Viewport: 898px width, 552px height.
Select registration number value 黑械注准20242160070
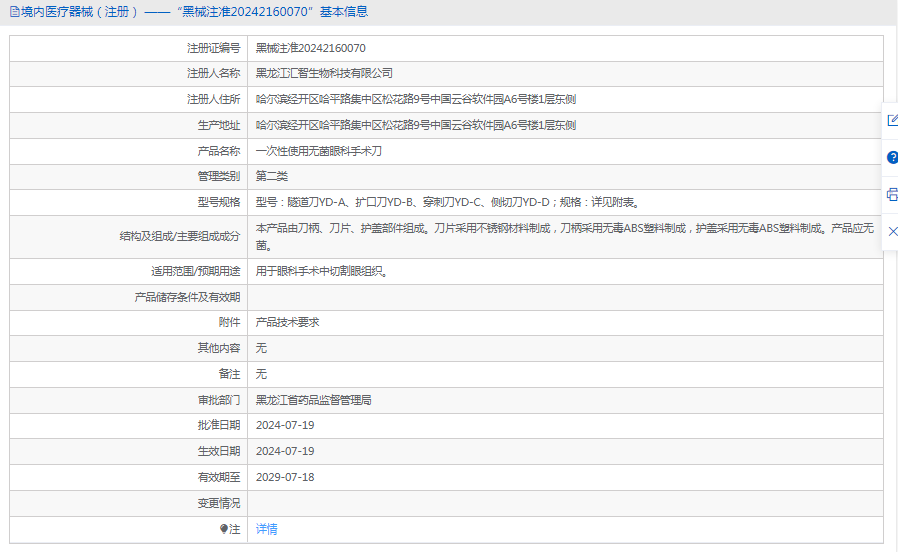tap(310, 48)
